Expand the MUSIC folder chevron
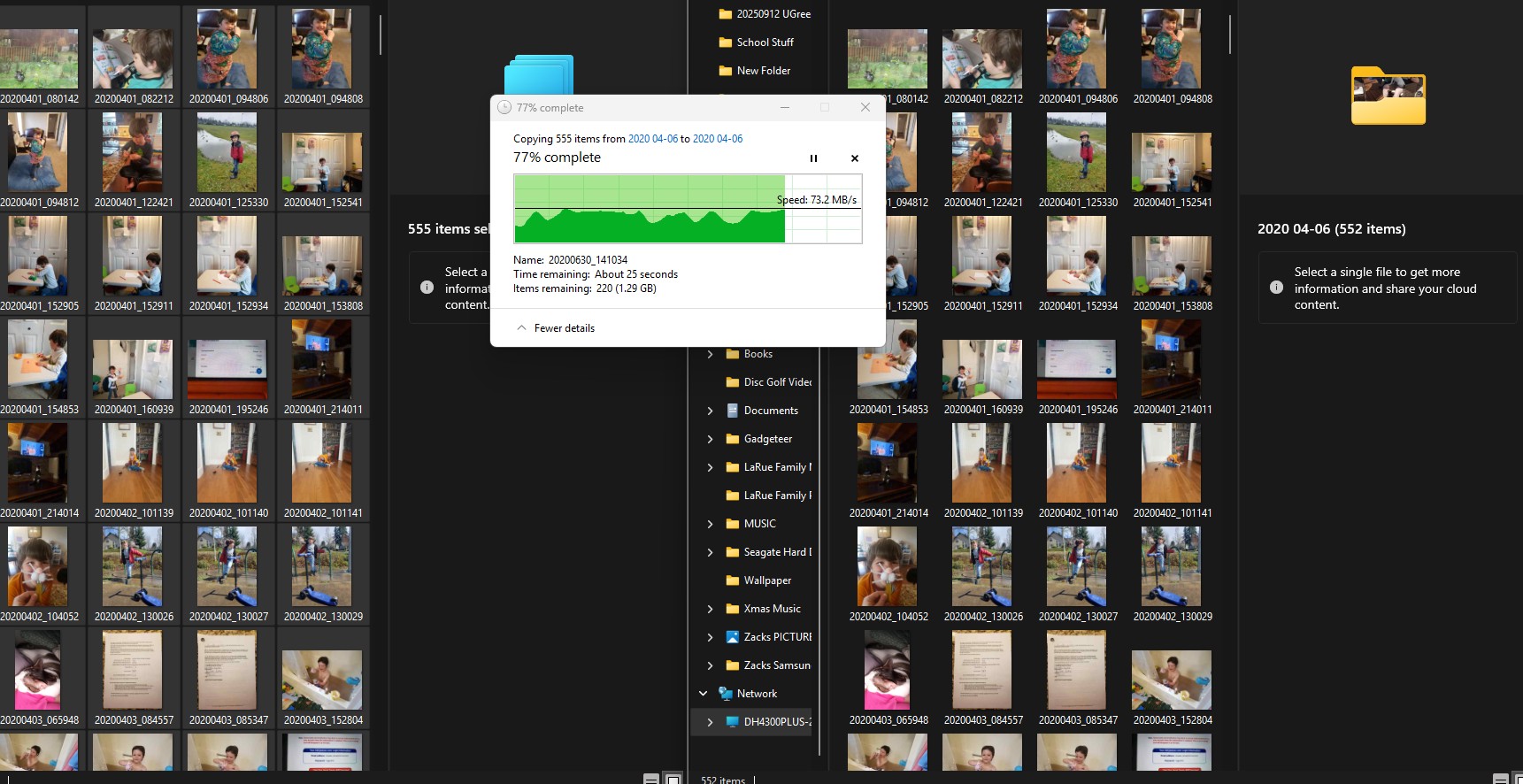Screen dimensions: 1523x784 (710, 524)
